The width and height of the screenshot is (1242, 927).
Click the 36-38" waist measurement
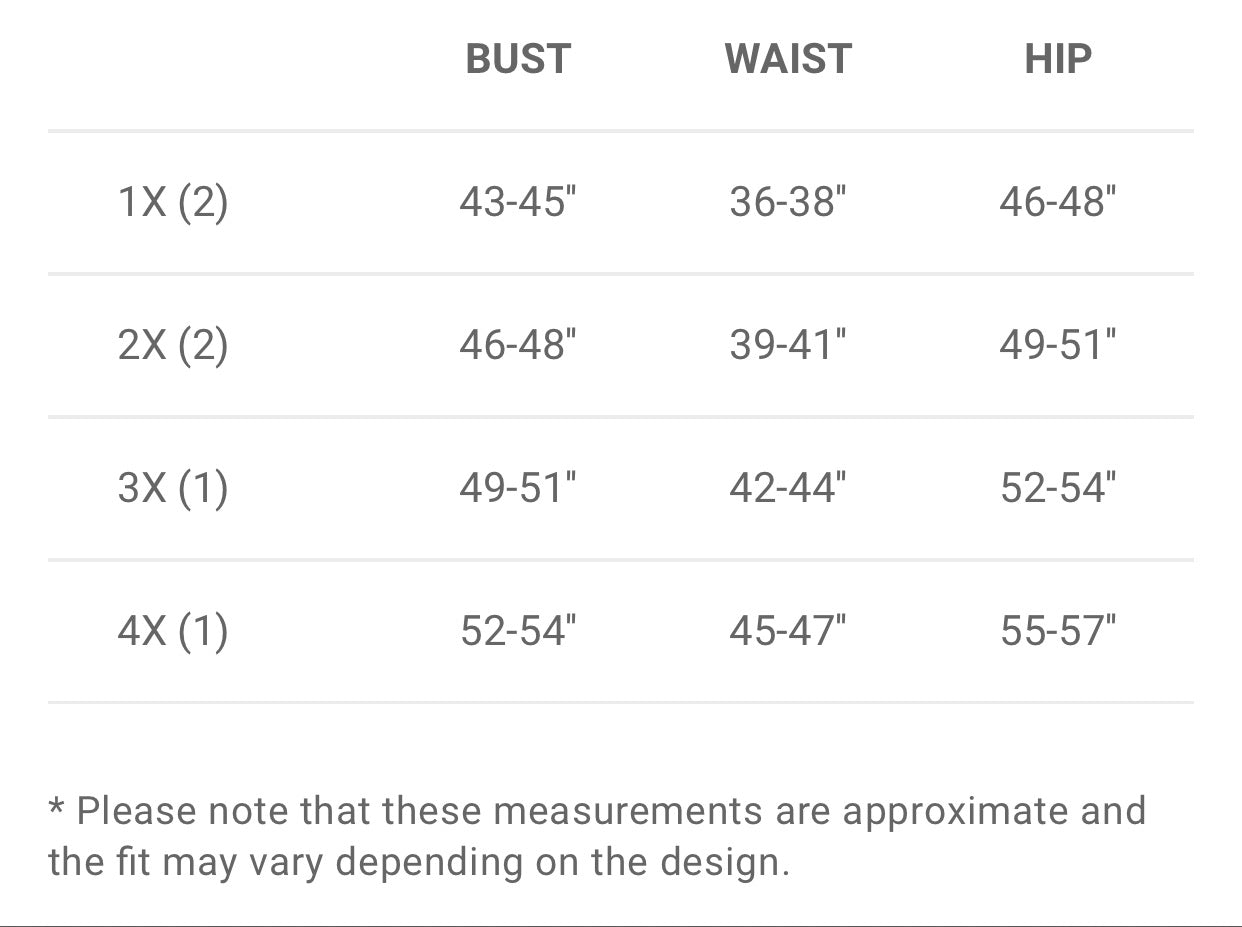(788, 202)
